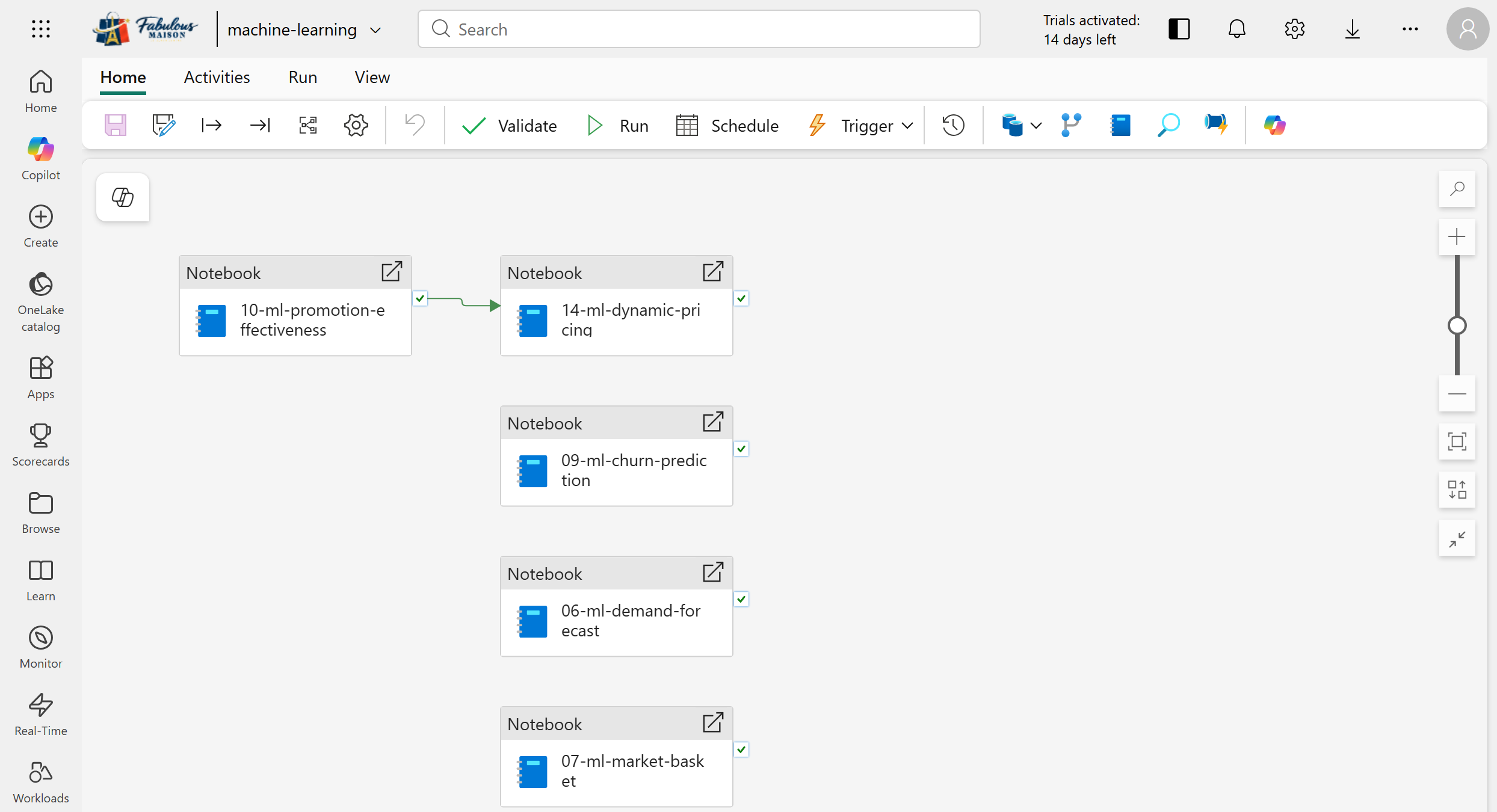Click the canvas search magnifier button
This screenshot has width=1497, height=812.
point(1457,189)
